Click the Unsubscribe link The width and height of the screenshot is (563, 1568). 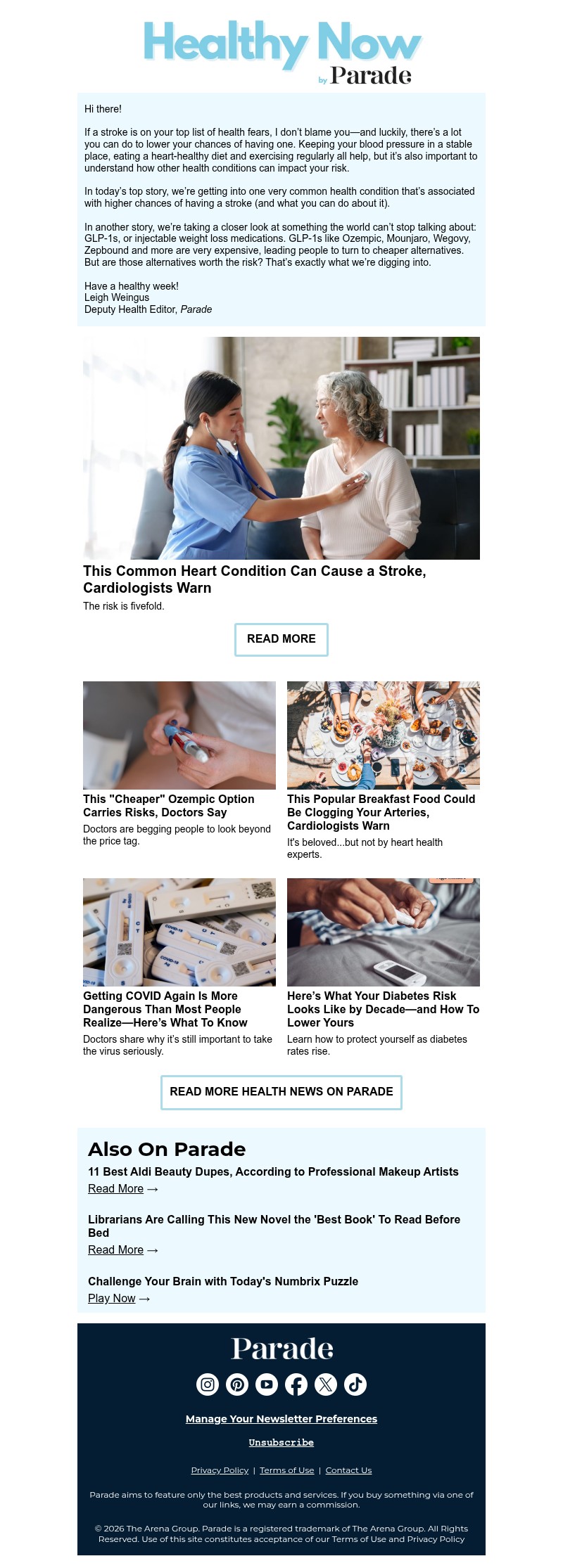[x=281, y=1442]
